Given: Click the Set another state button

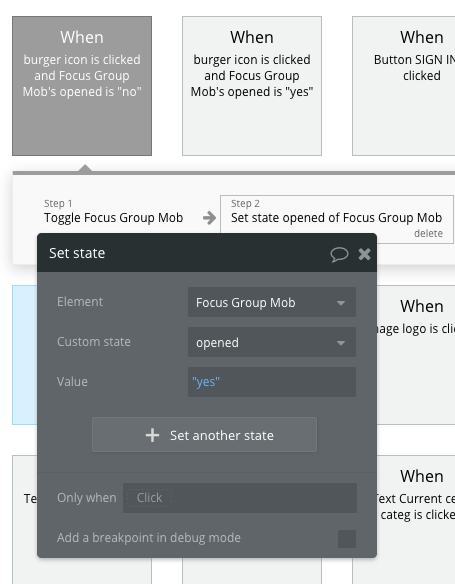Looking at the screenshot, I should point(204,435).
